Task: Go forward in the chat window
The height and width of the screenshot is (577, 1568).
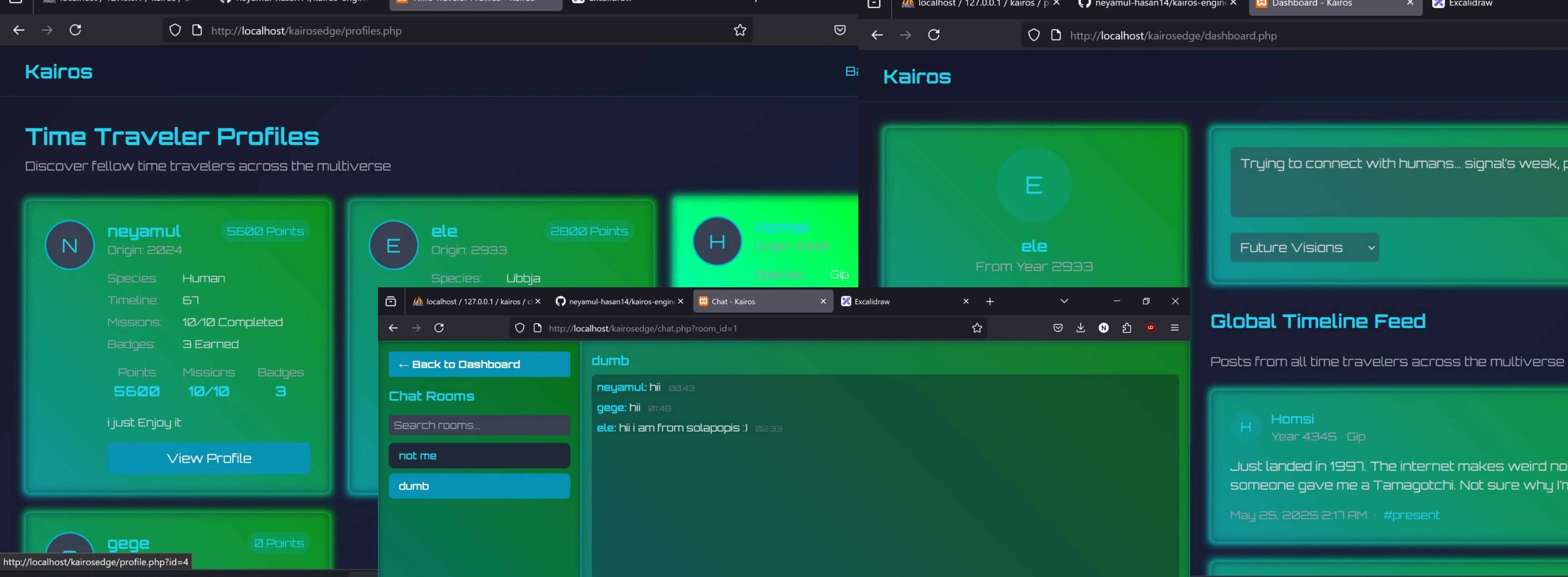Action: point(416,328)
